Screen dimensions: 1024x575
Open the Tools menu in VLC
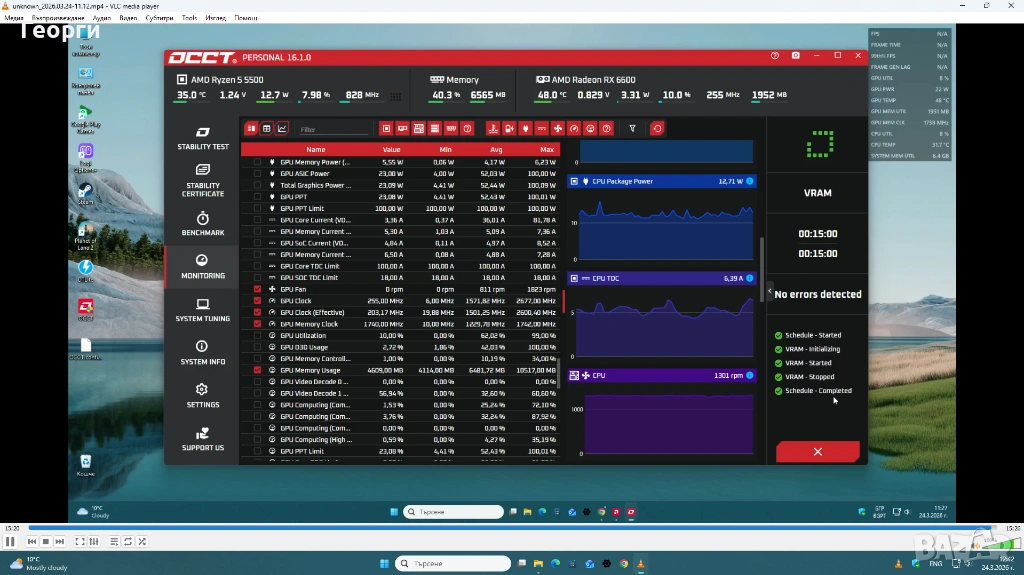(189, 18)
